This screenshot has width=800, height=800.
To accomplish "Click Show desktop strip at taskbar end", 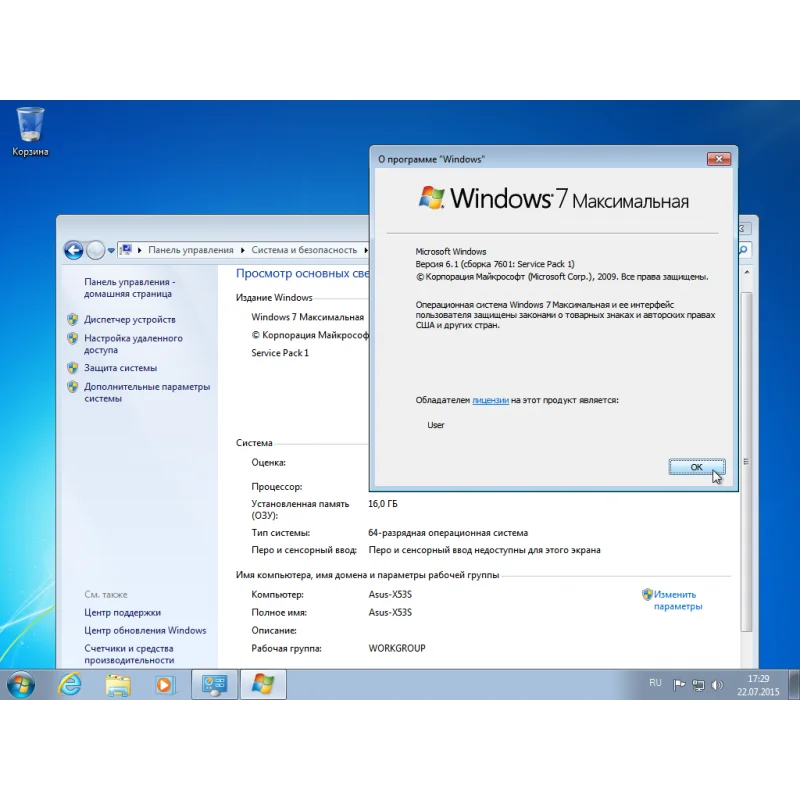I will pos(794,684).
